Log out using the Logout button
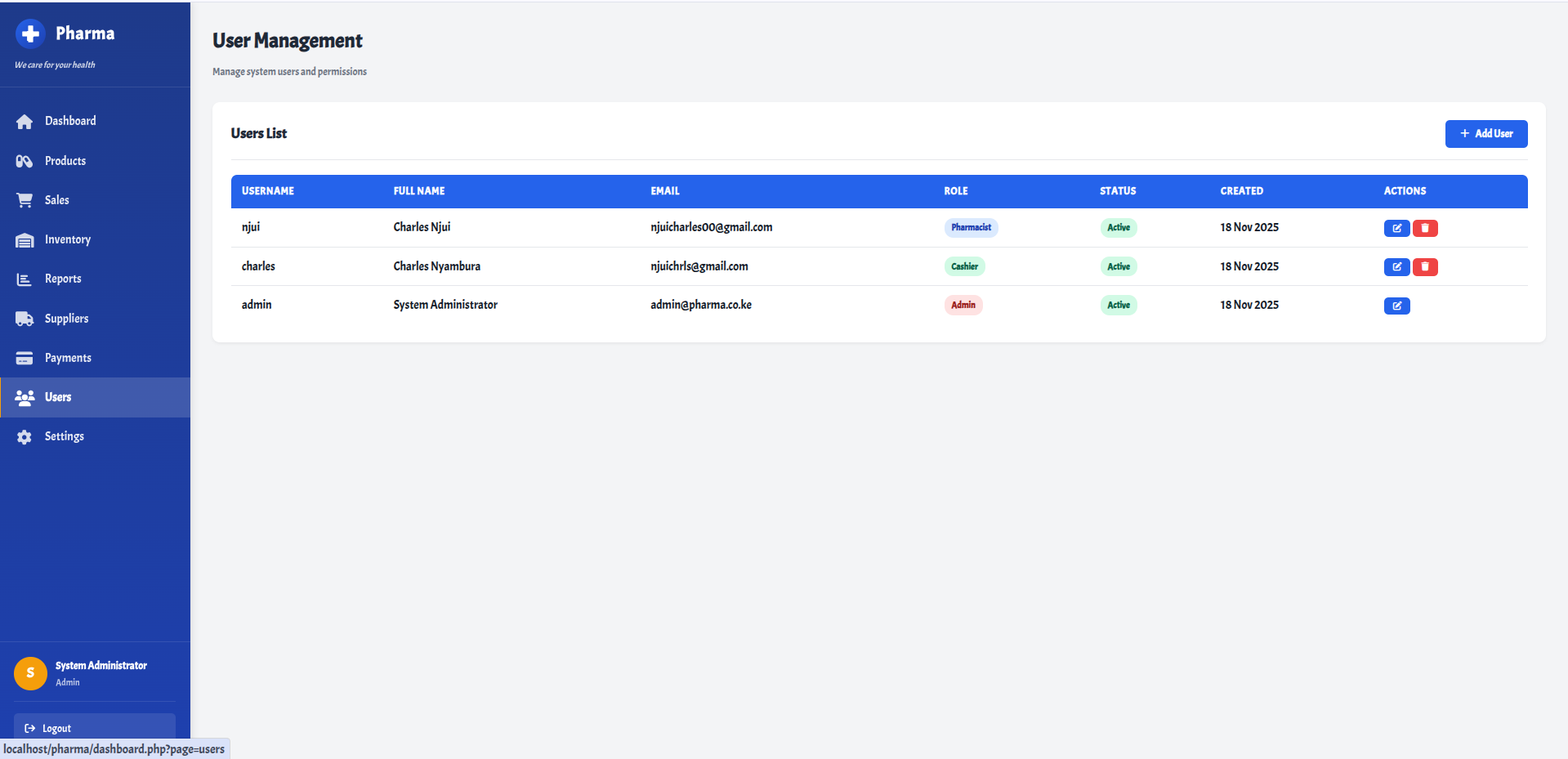This screenshot has width=1568, height=759. click(94, 727)
